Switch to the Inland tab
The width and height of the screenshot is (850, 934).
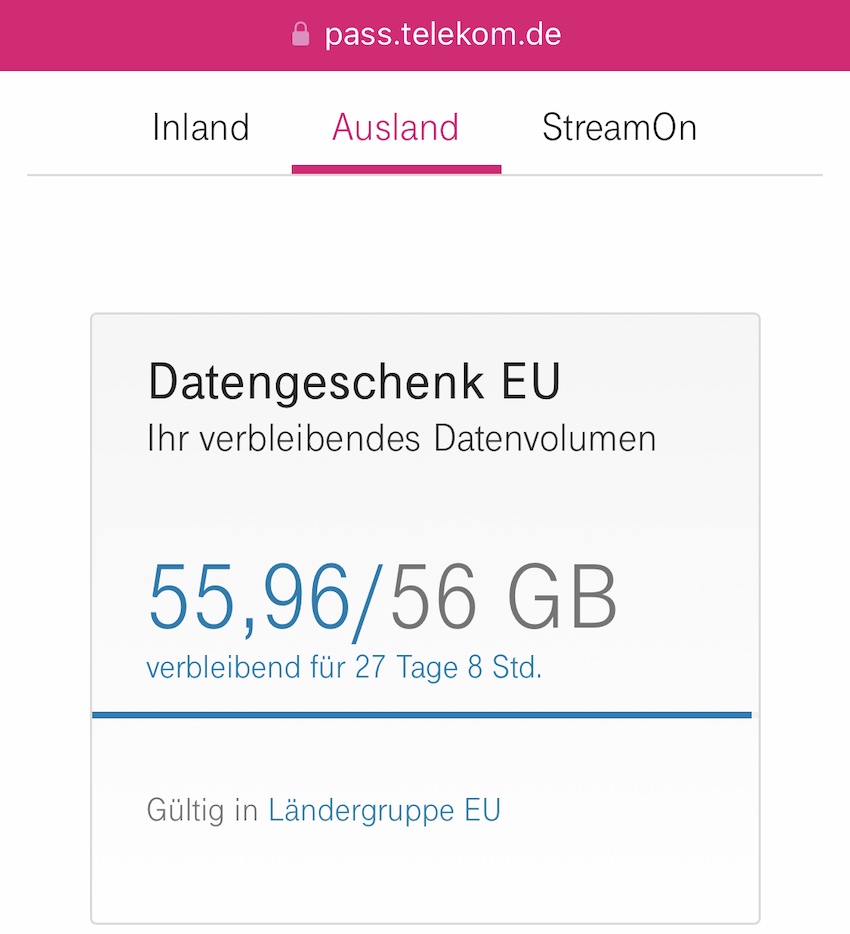pyautogui.click(x=201, y=127)
